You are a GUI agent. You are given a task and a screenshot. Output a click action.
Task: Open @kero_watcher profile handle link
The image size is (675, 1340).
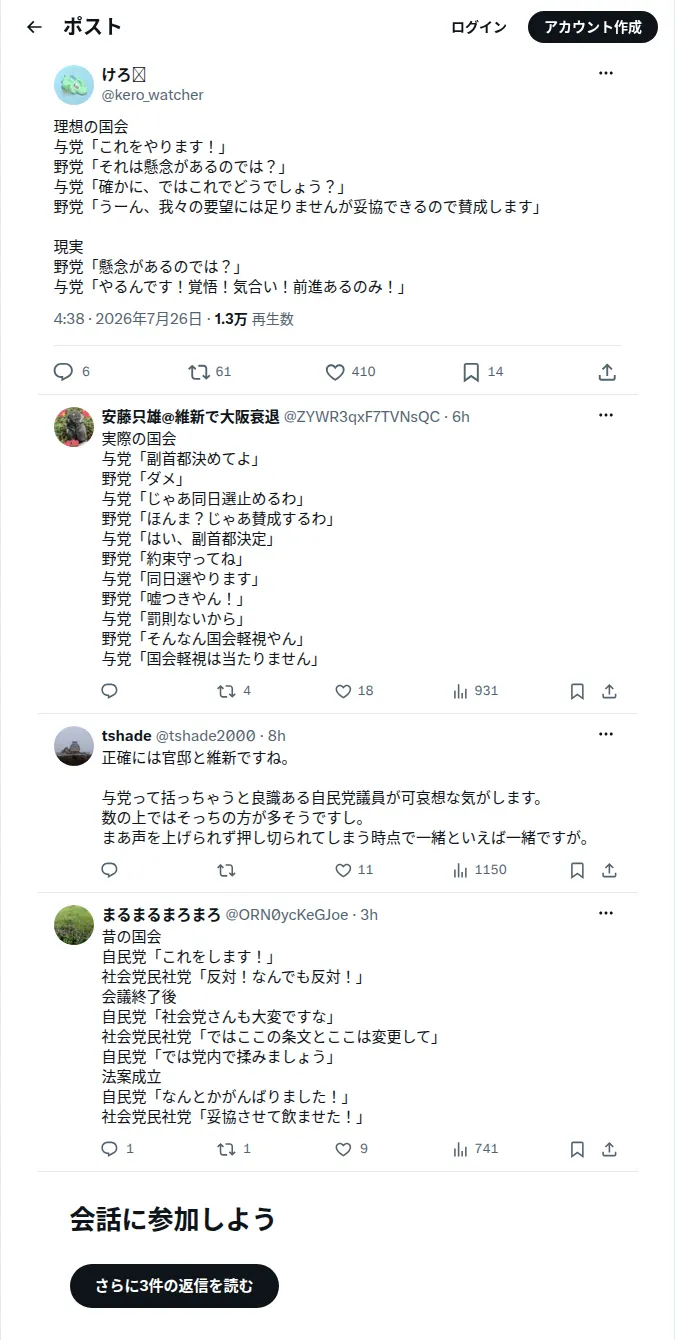(152, 95)
